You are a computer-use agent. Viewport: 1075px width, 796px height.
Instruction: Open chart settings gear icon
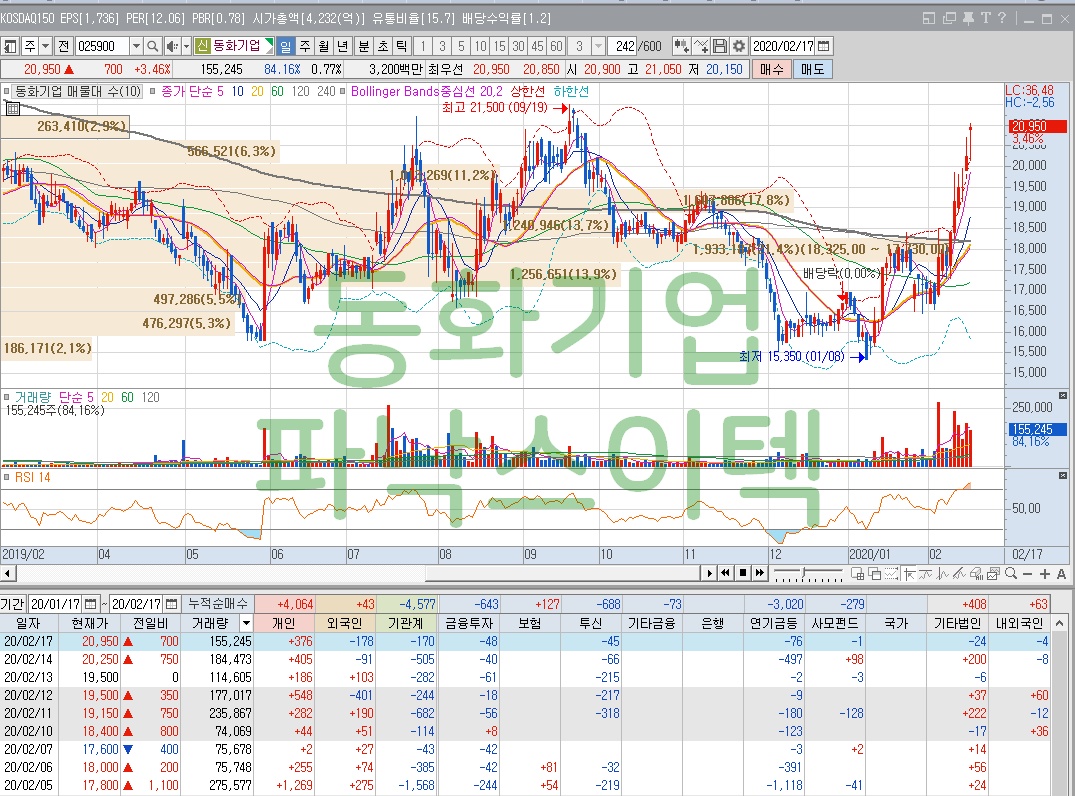point(738,46)
